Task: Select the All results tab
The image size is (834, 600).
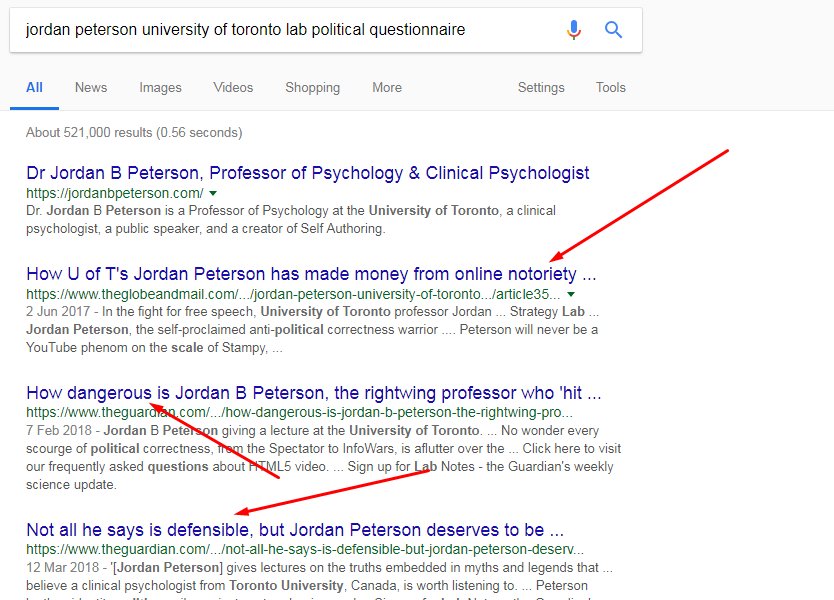Action: 34,88
